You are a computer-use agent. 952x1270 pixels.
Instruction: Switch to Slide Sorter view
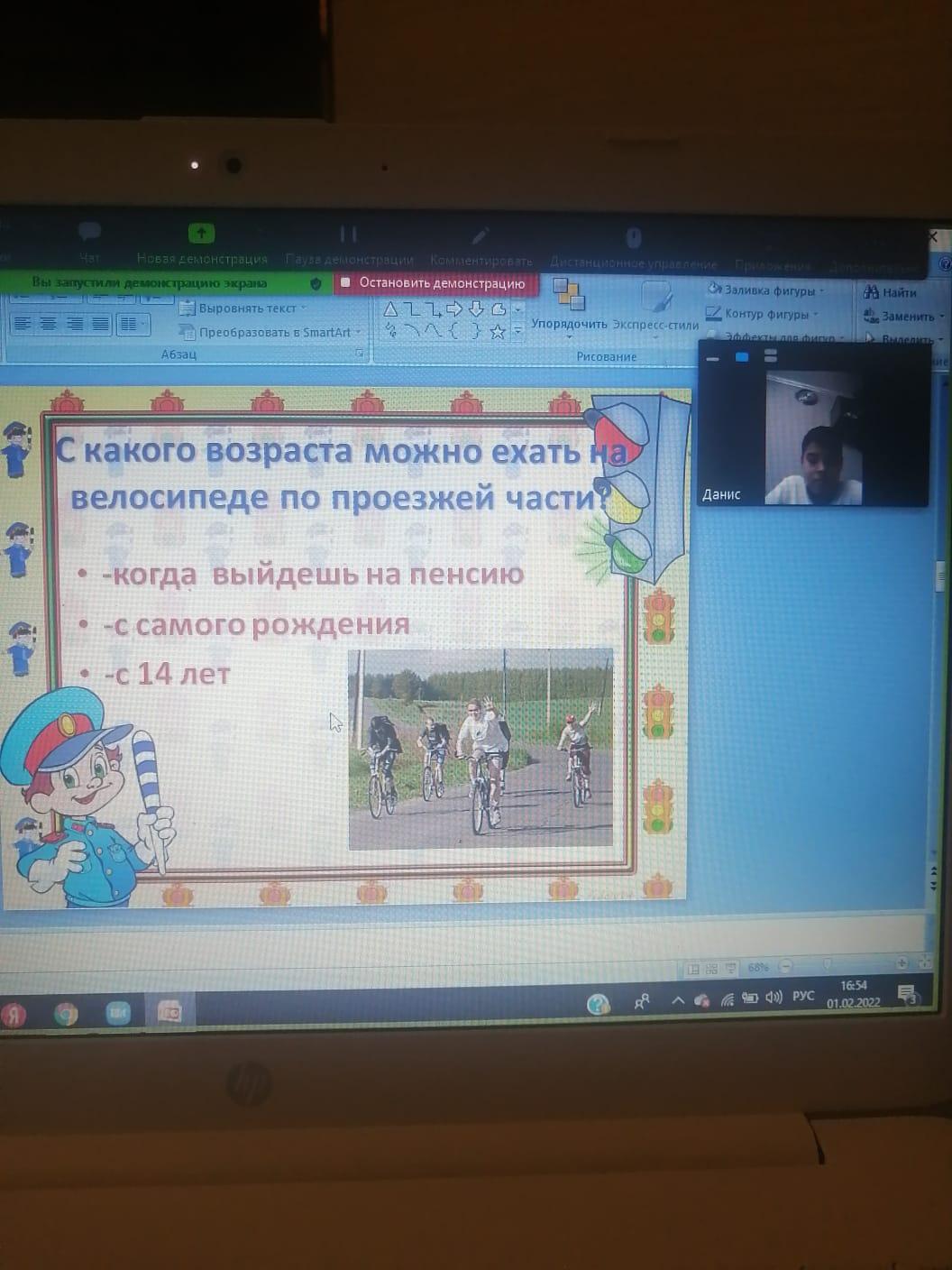(x=711, y=970)
